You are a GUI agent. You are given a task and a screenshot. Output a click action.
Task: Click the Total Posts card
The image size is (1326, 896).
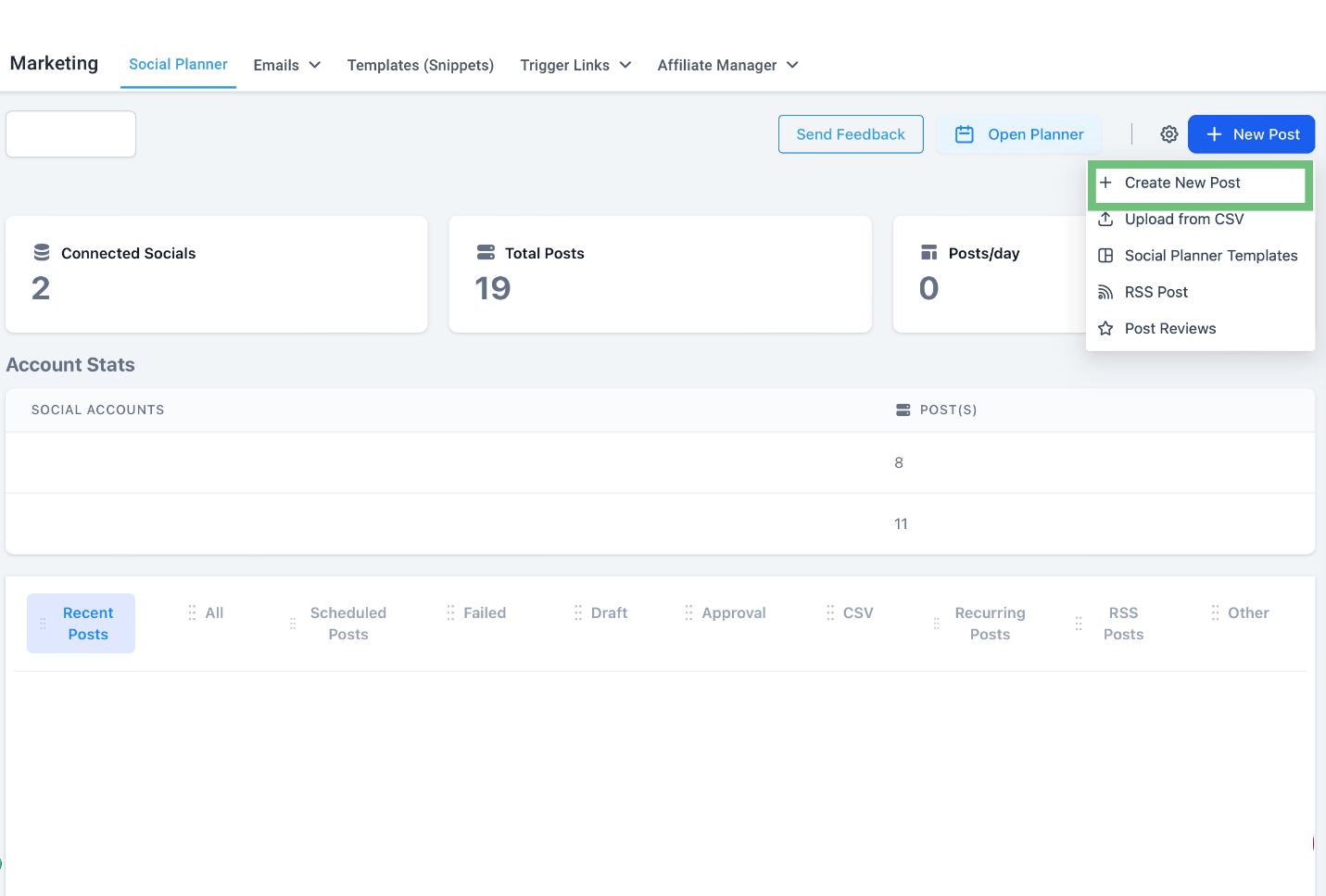point(661,274)
